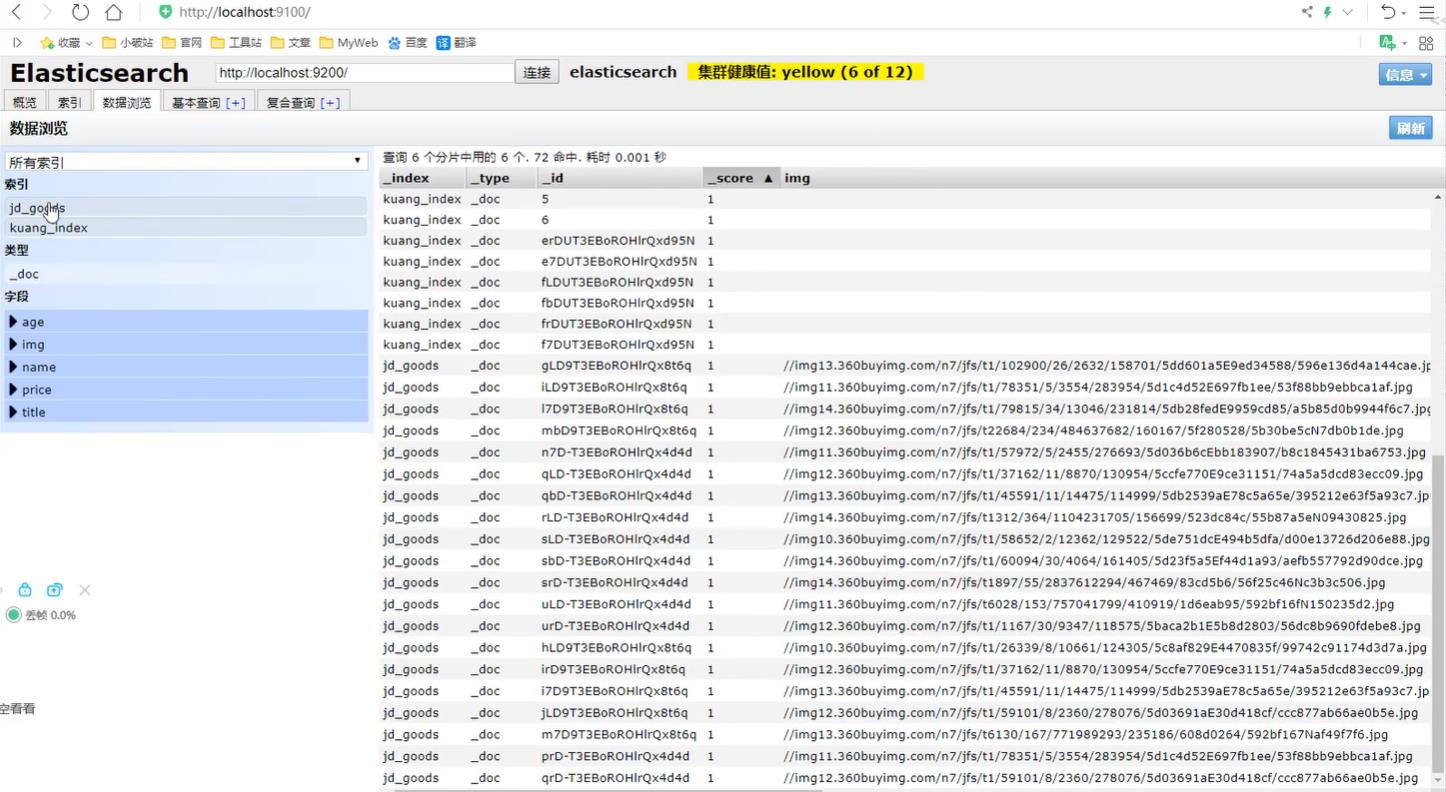Switch to the 索引 tab
The image size is (1446, 792).
pos(69,102)
